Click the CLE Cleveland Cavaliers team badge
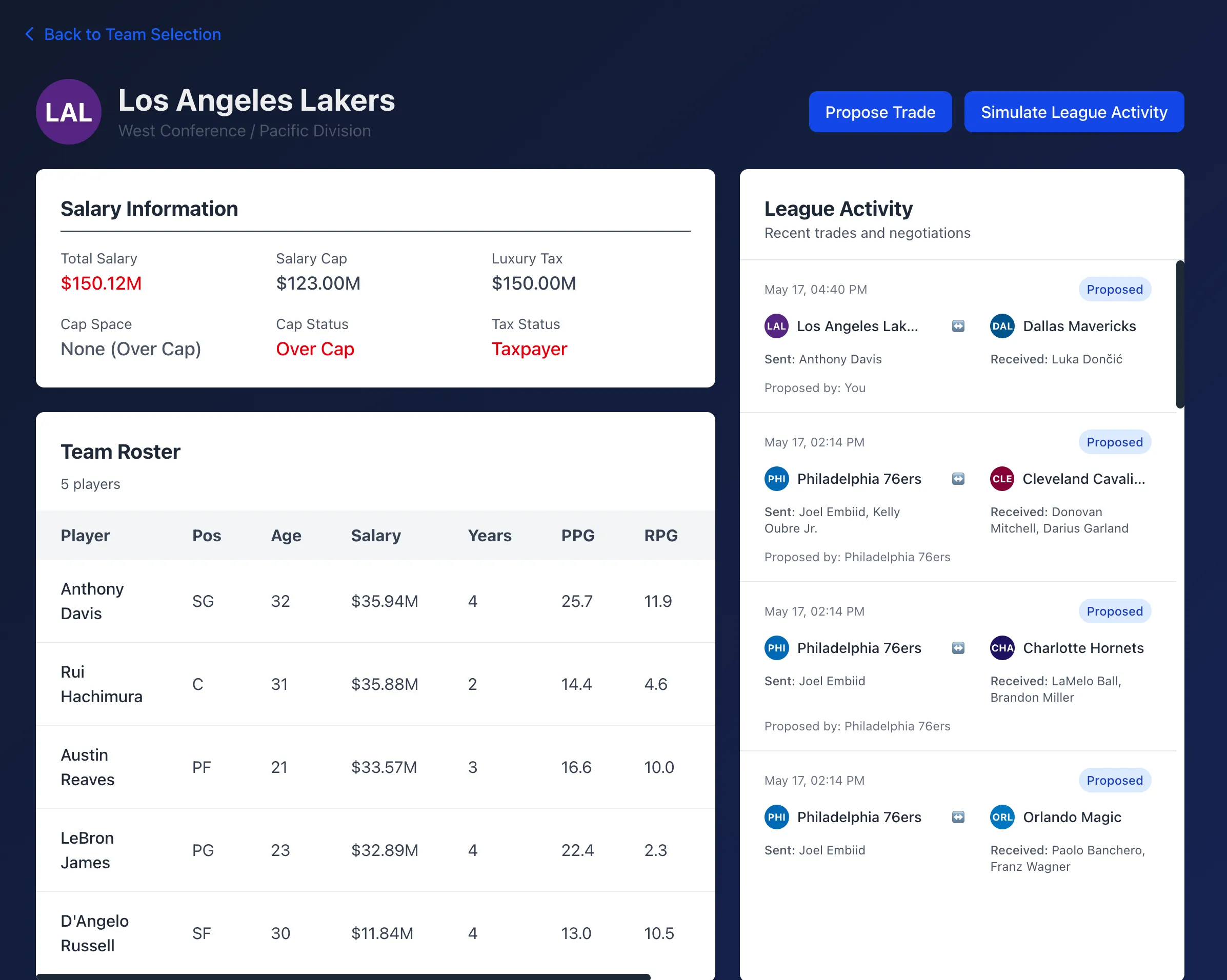The width and height of the screenshot is (1227, 980). 1002,478
